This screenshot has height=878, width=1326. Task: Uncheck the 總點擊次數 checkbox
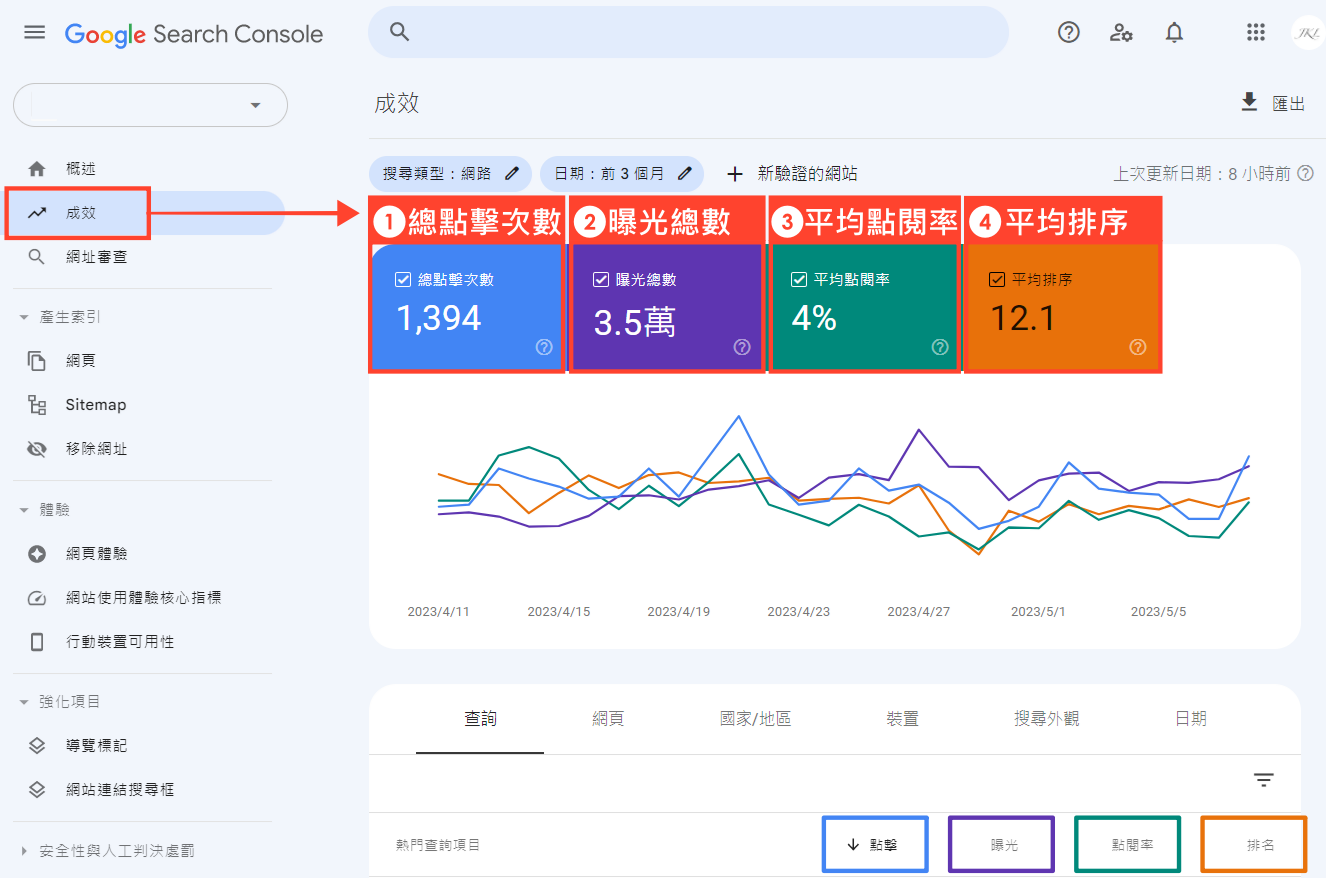(x=403, y=280)
